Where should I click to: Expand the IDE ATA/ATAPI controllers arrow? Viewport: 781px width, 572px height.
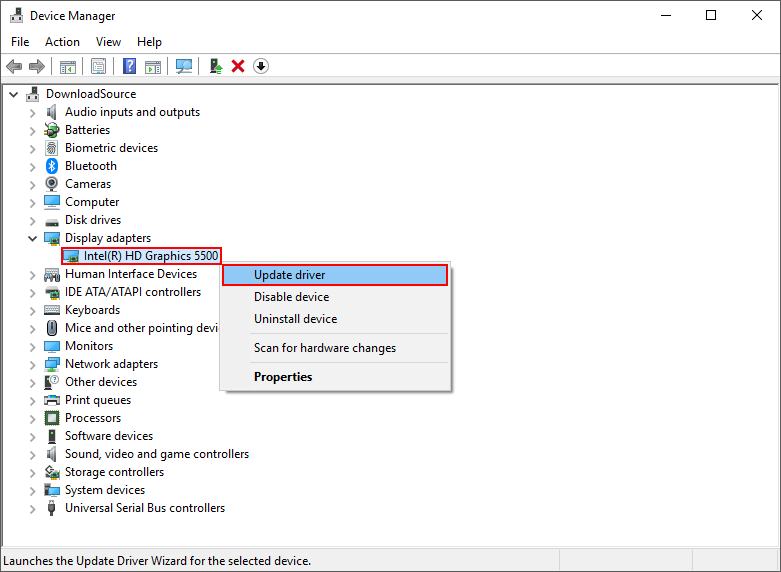tap(32, 293)
